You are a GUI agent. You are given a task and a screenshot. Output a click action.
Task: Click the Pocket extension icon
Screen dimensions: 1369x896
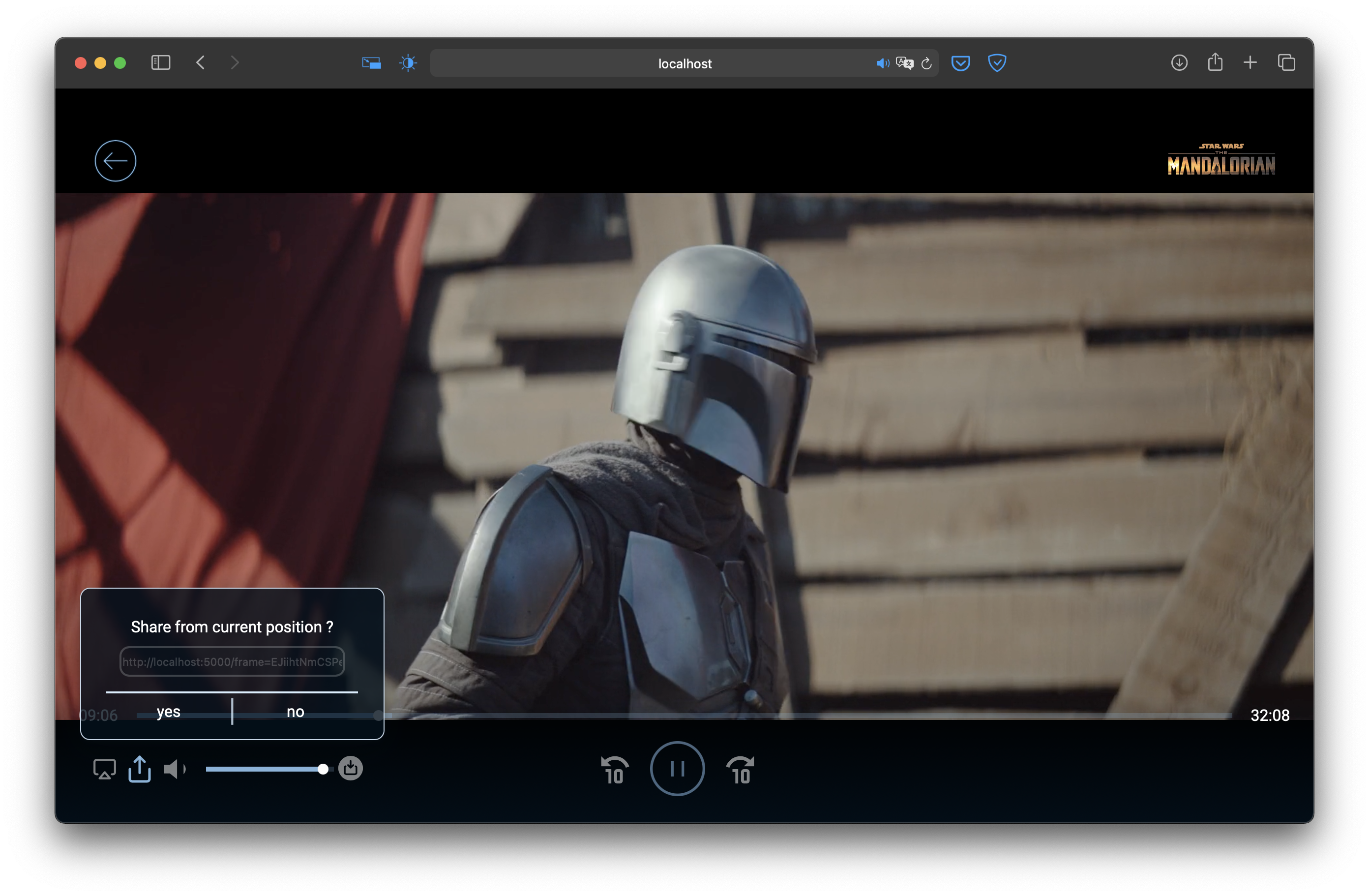coord(960,62)
